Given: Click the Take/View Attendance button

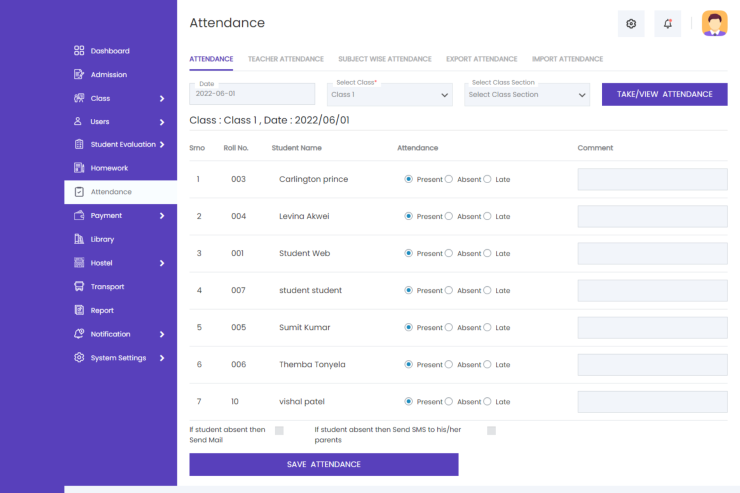Looking at the screenshot, I should pos(664,94).
